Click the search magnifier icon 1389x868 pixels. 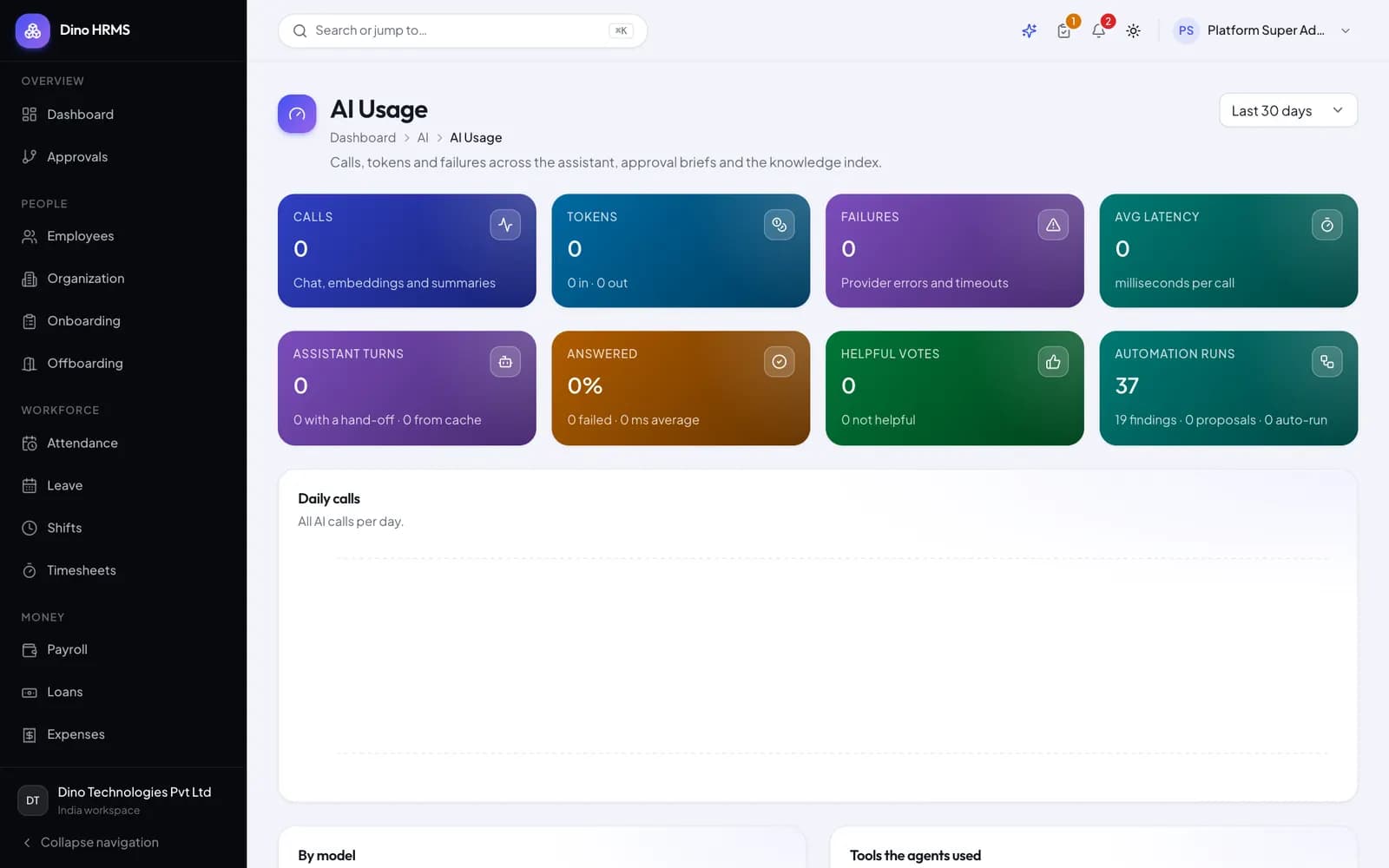pyautogui.click(x=300, y=30)
